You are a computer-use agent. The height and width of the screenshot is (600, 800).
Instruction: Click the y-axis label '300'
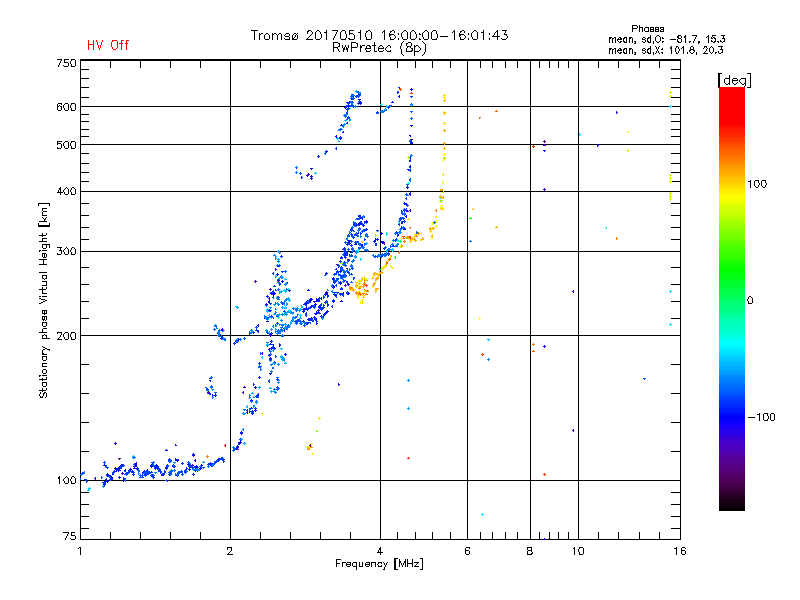(x=66, y=252)
